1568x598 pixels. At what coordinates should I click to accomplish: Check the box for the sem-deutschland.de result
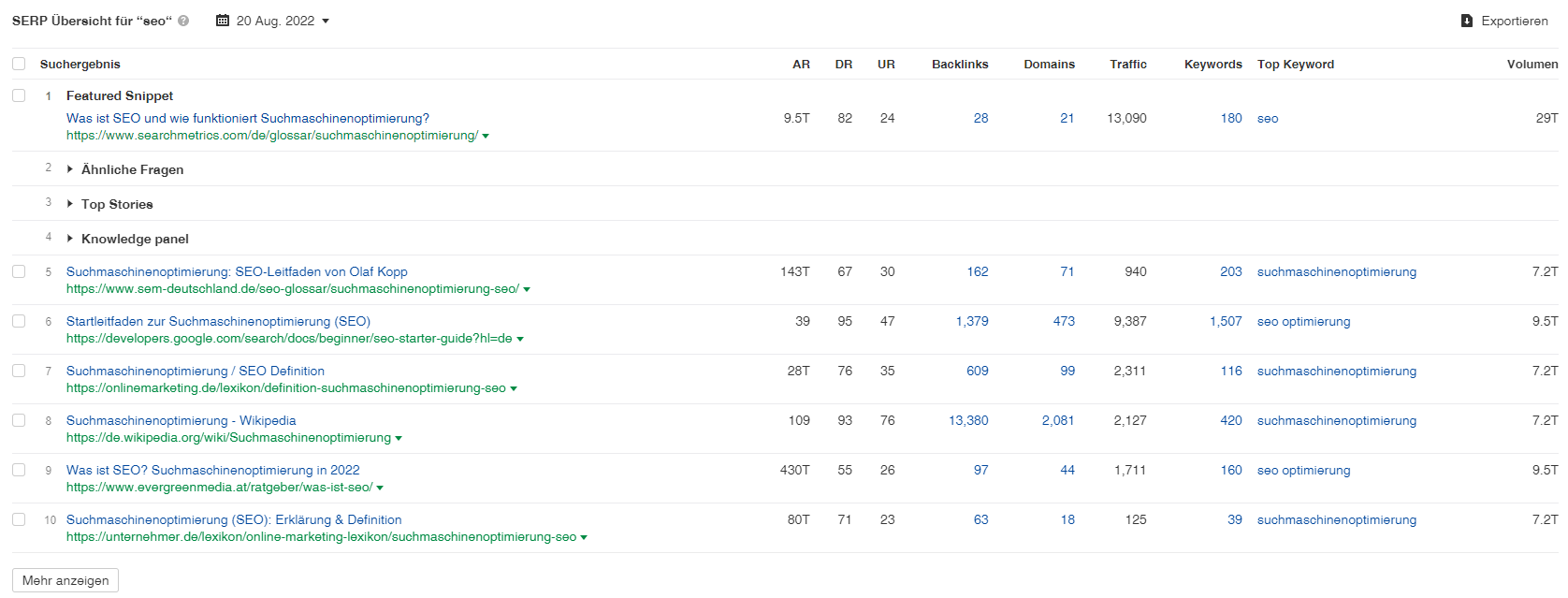coord(19,271)
